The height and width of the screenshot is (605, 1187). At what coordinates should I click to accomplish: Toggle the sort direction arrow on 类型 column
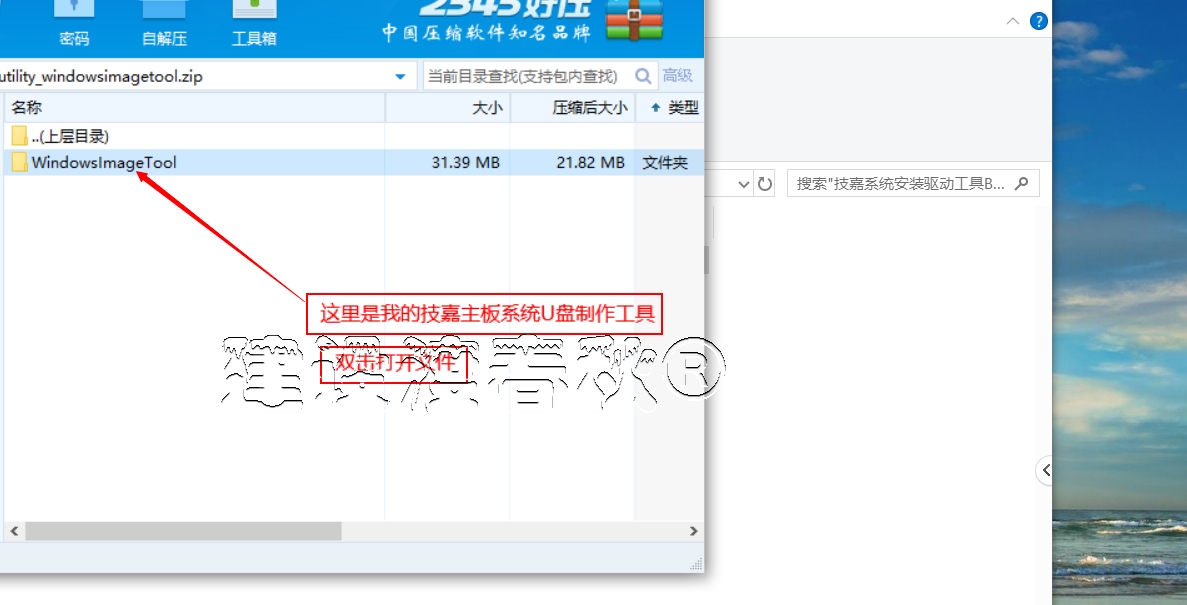pos(654,107)
